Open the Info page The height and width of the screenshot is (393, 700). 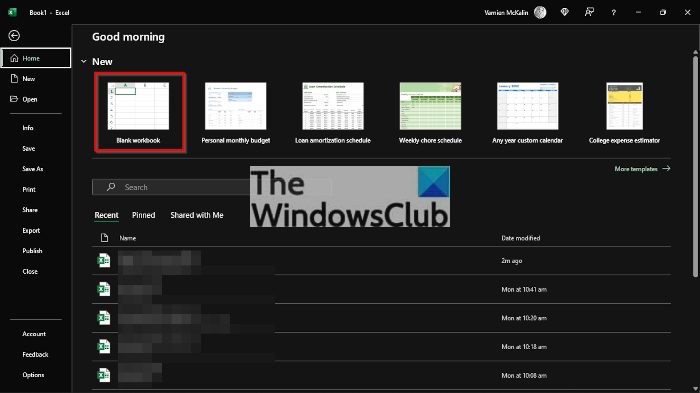[x=28, y=128]
